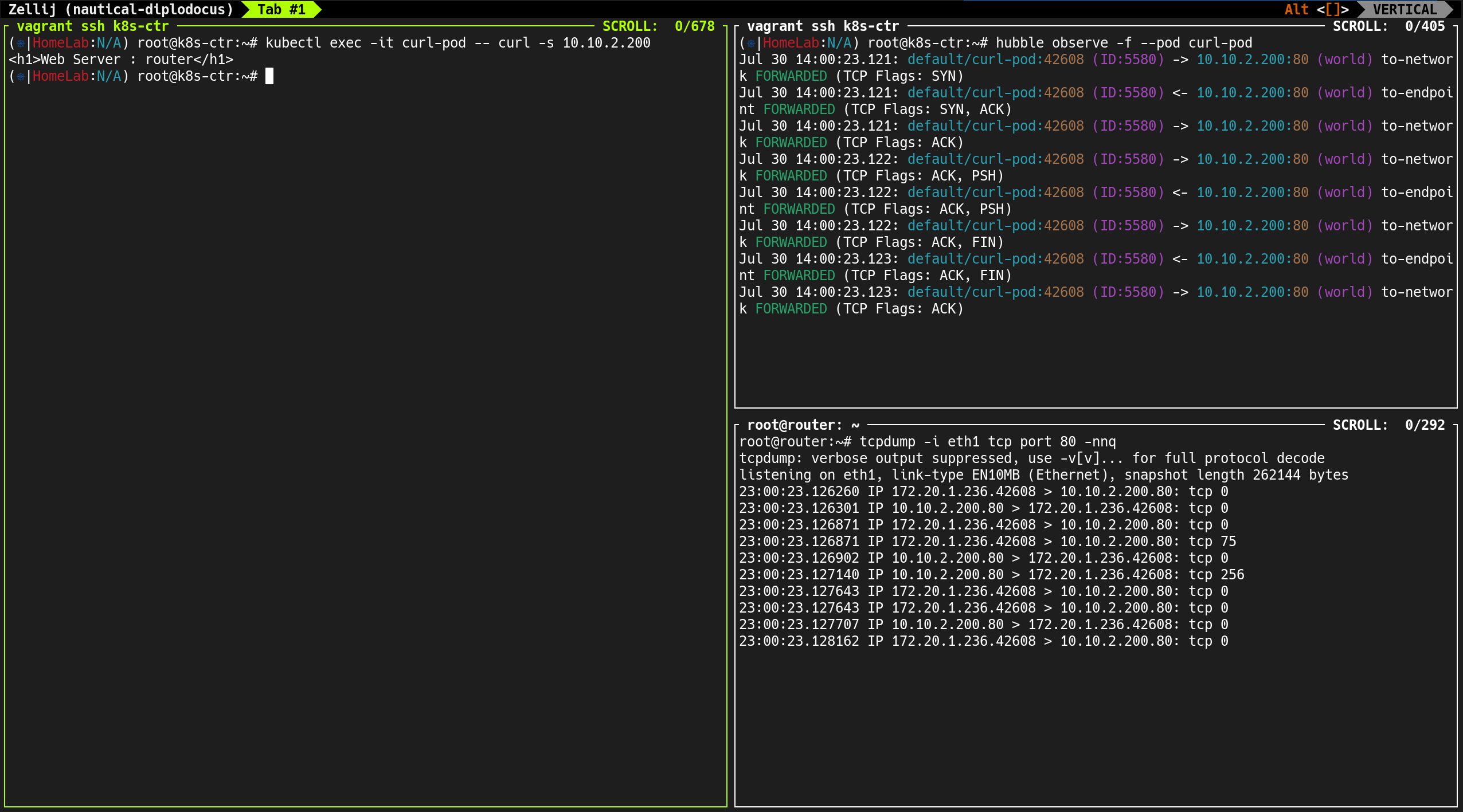Image resolution: width=1463 pixels, height=812 pixels.
Task: Click tcpdump row timestamped 23:00:23.128162
Action: 984,641
